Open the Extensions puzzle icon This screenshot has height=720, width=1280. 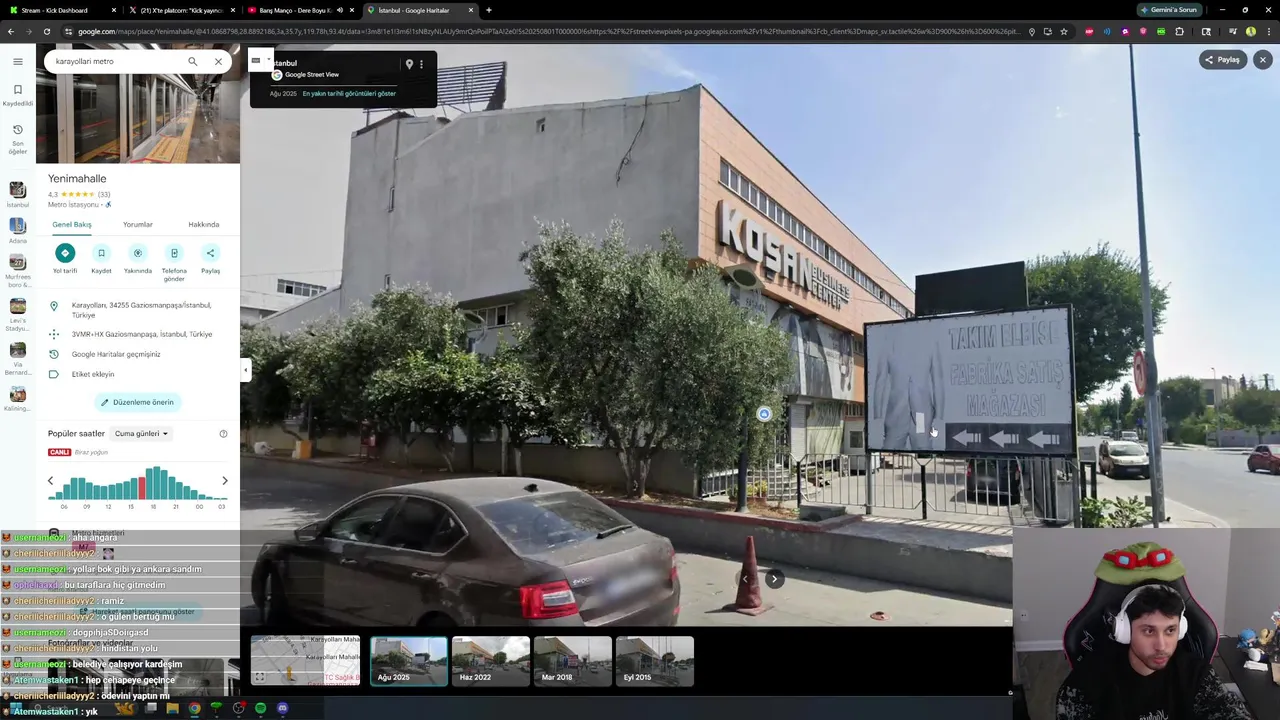click(1180, 32)
